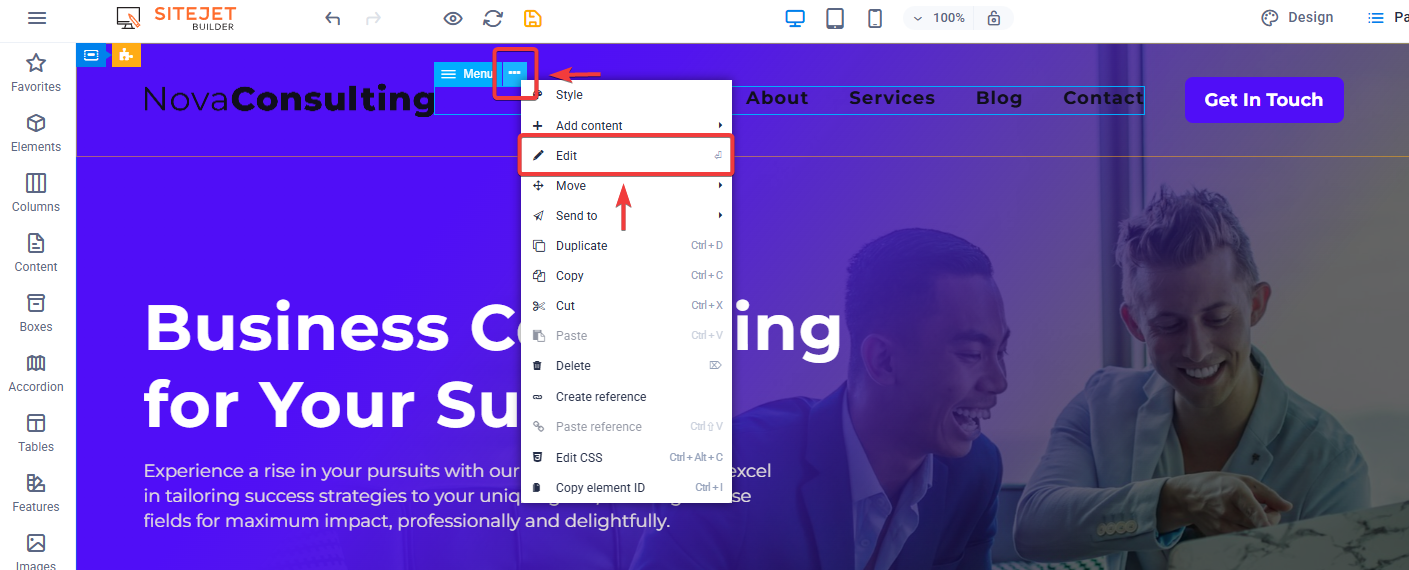Image resolution: width=1409 pixels, height=570 pixels.
Task: Open the 100% zoom dropdown
Action: click(938, 18)
